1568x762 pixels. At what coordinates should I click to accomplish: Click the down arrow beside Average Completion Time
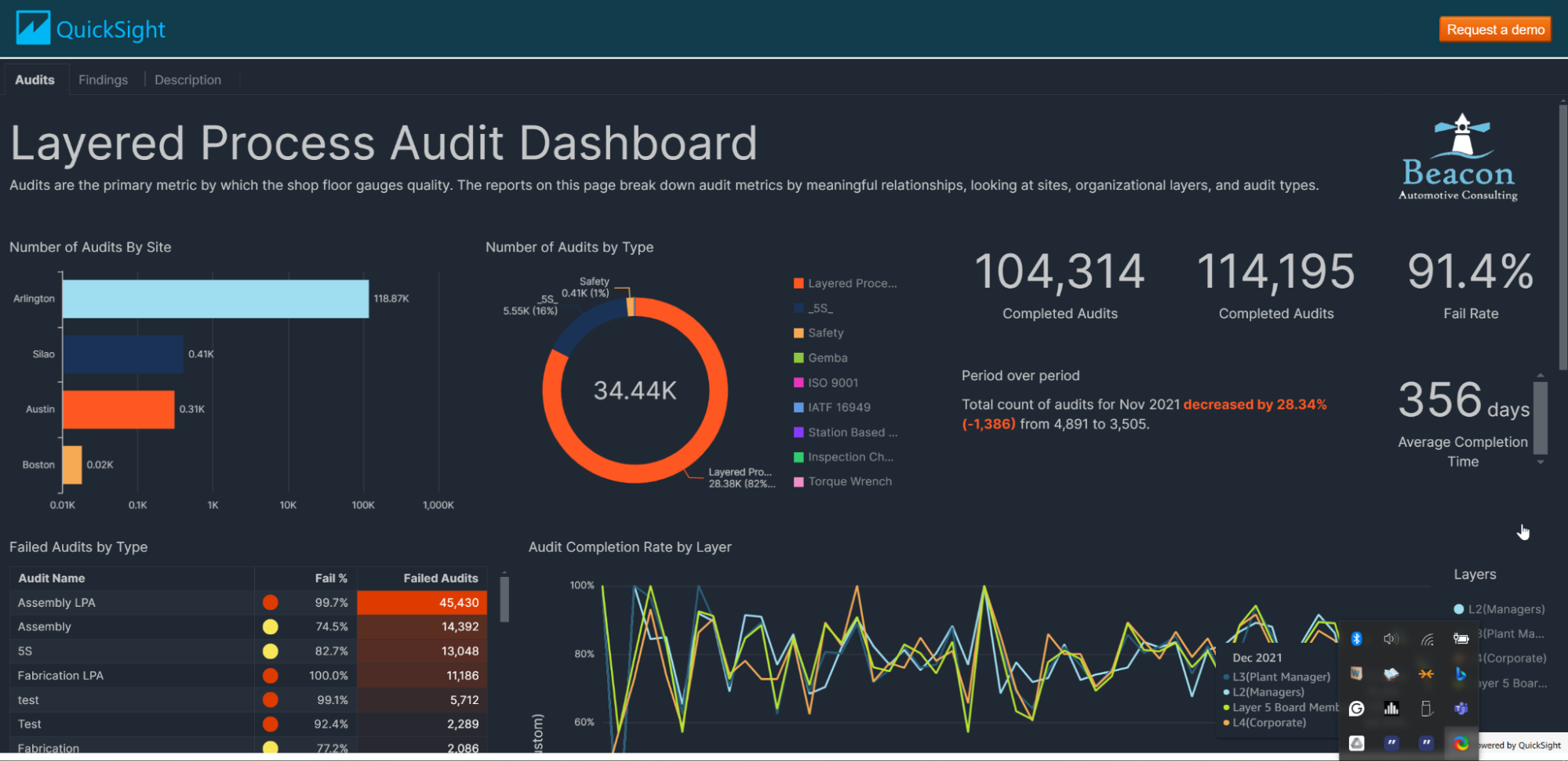(x=1541, y=463)
